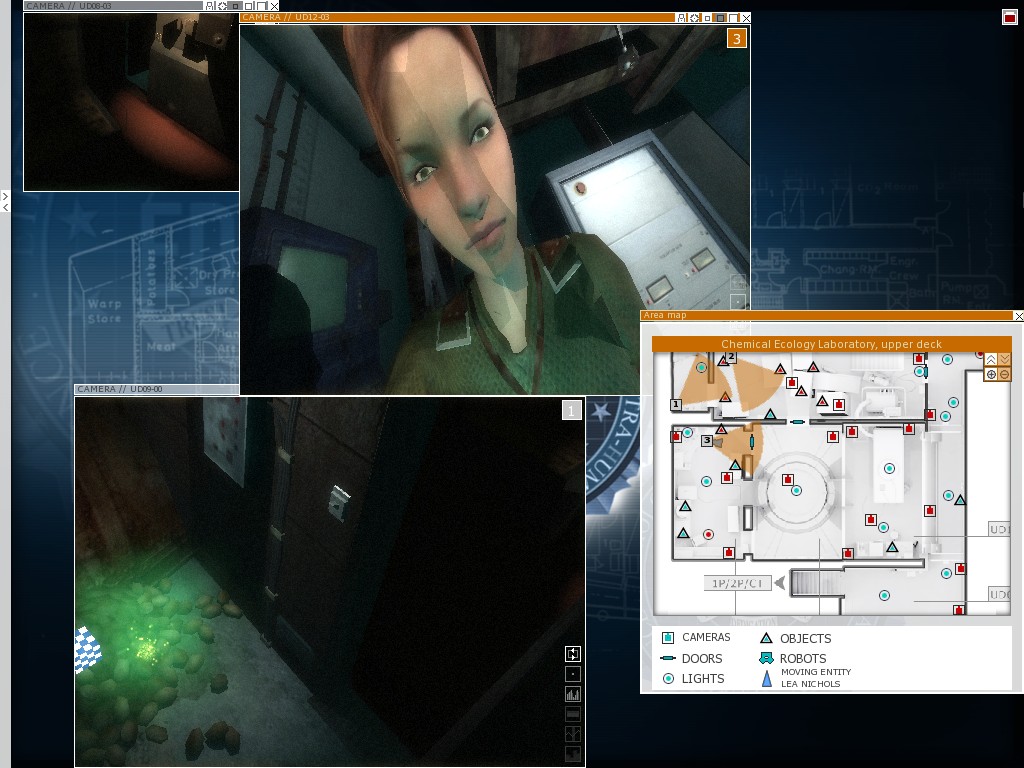
Task: Click the Area map window title bar
Action: 826,315
